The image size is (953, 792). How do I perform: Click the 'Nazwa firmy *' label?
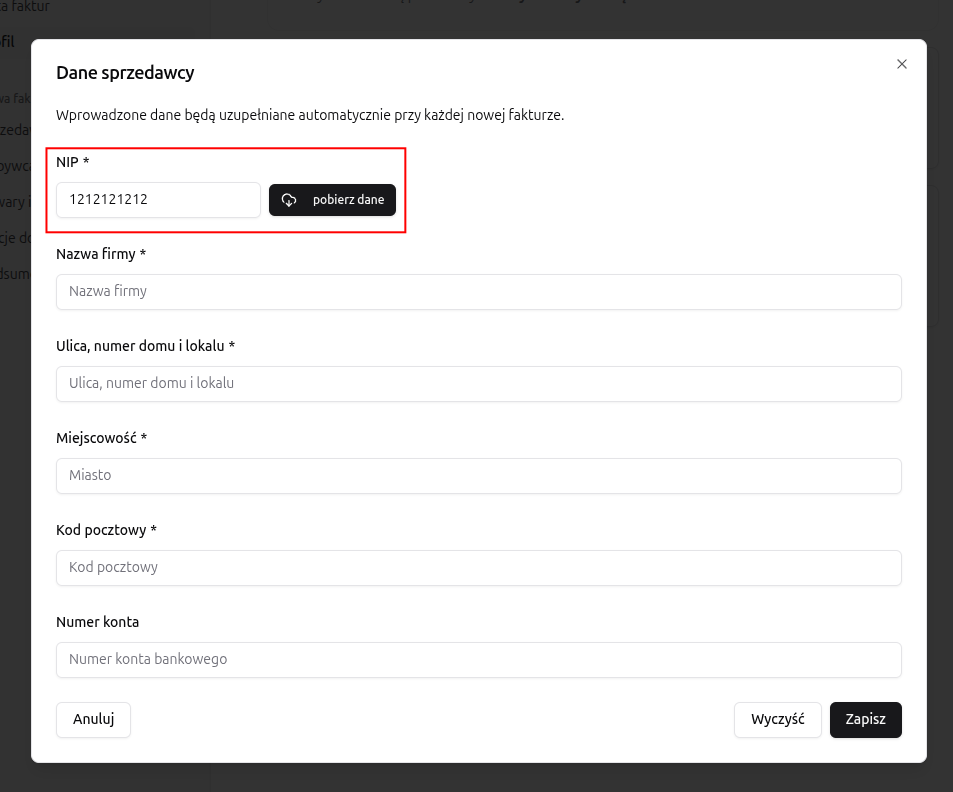[x=101, y=254]
